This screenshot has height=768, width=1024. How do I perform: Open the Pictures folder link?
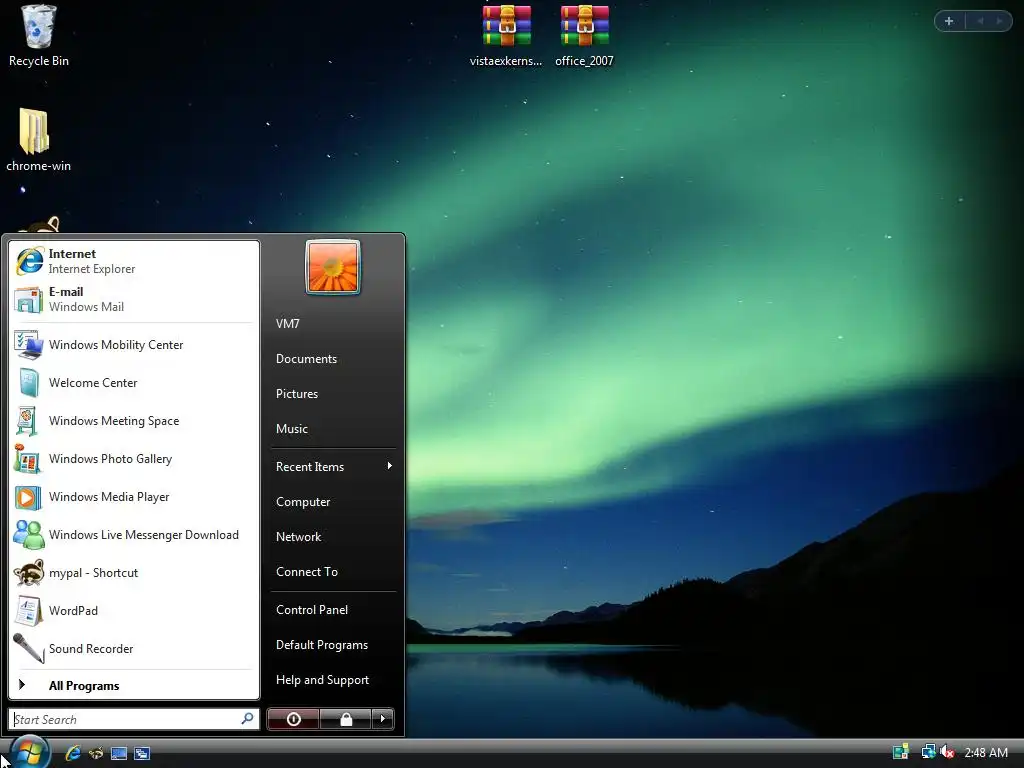click(x=333, y=394)
